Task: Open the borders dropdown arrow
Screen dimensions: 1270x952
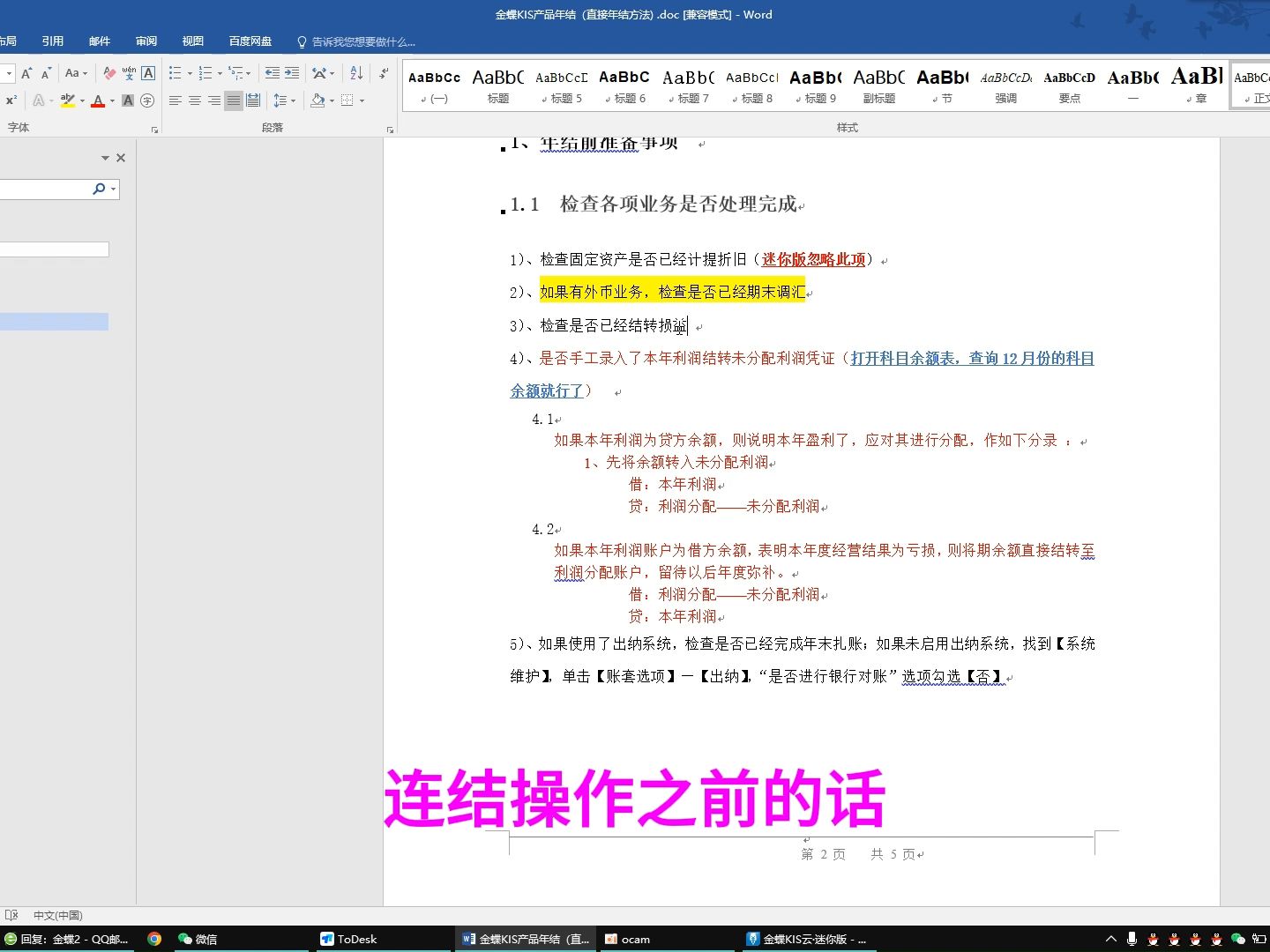Action: (362, 100)
